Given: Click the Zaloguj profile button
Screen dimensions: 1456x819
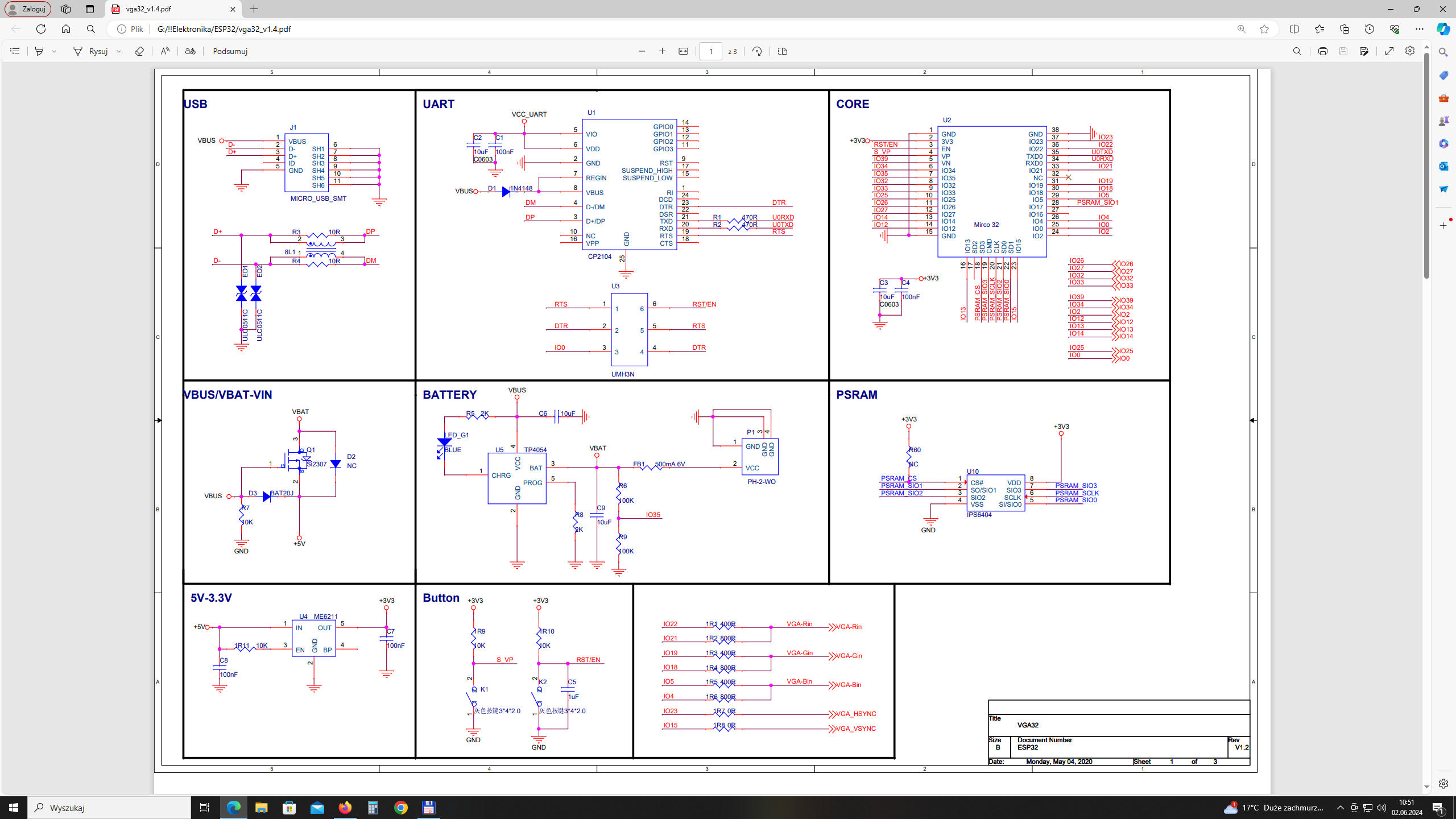Looking at the screenshot, I should point(28,9).
